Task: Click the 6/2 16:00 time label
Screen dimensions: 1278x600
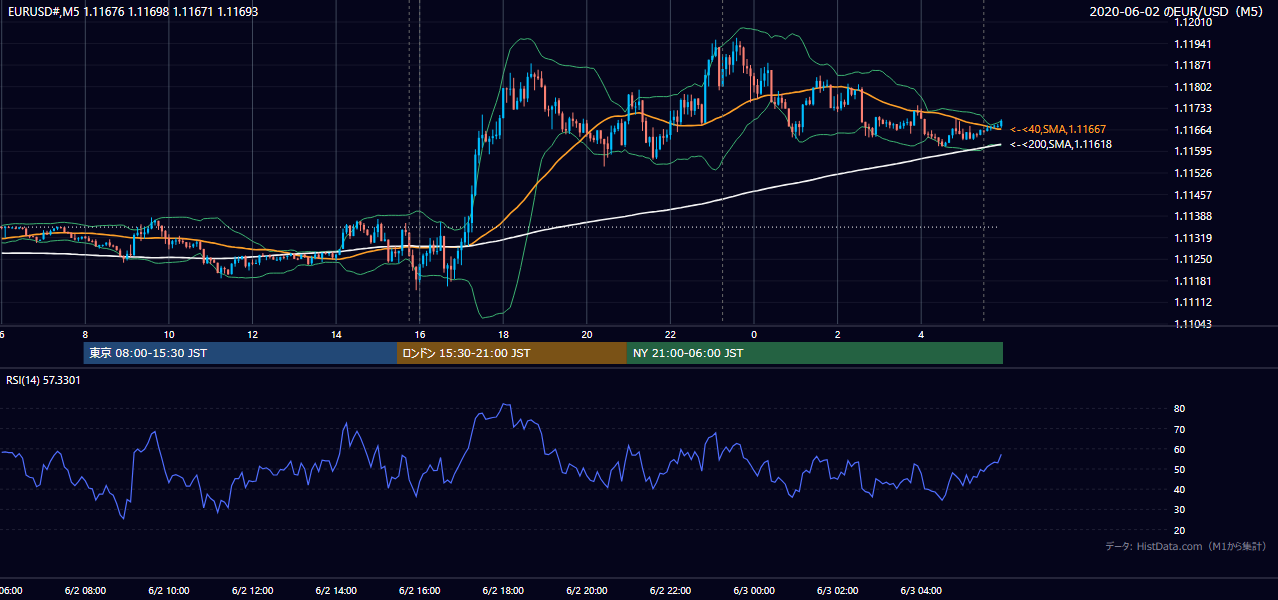Action: coord(419,590)
